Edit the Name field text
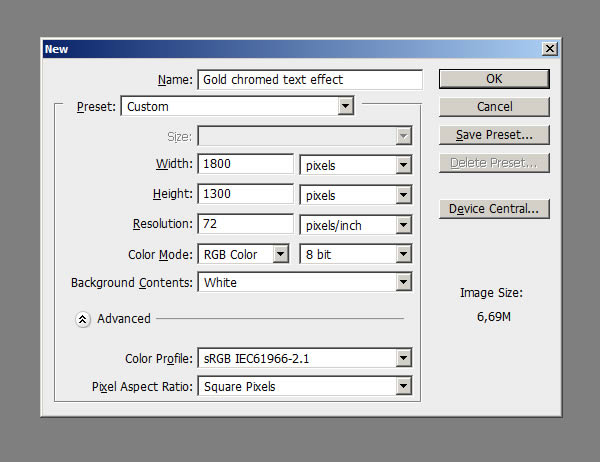Viewport: 600px width, 462px height. (310, 80)
